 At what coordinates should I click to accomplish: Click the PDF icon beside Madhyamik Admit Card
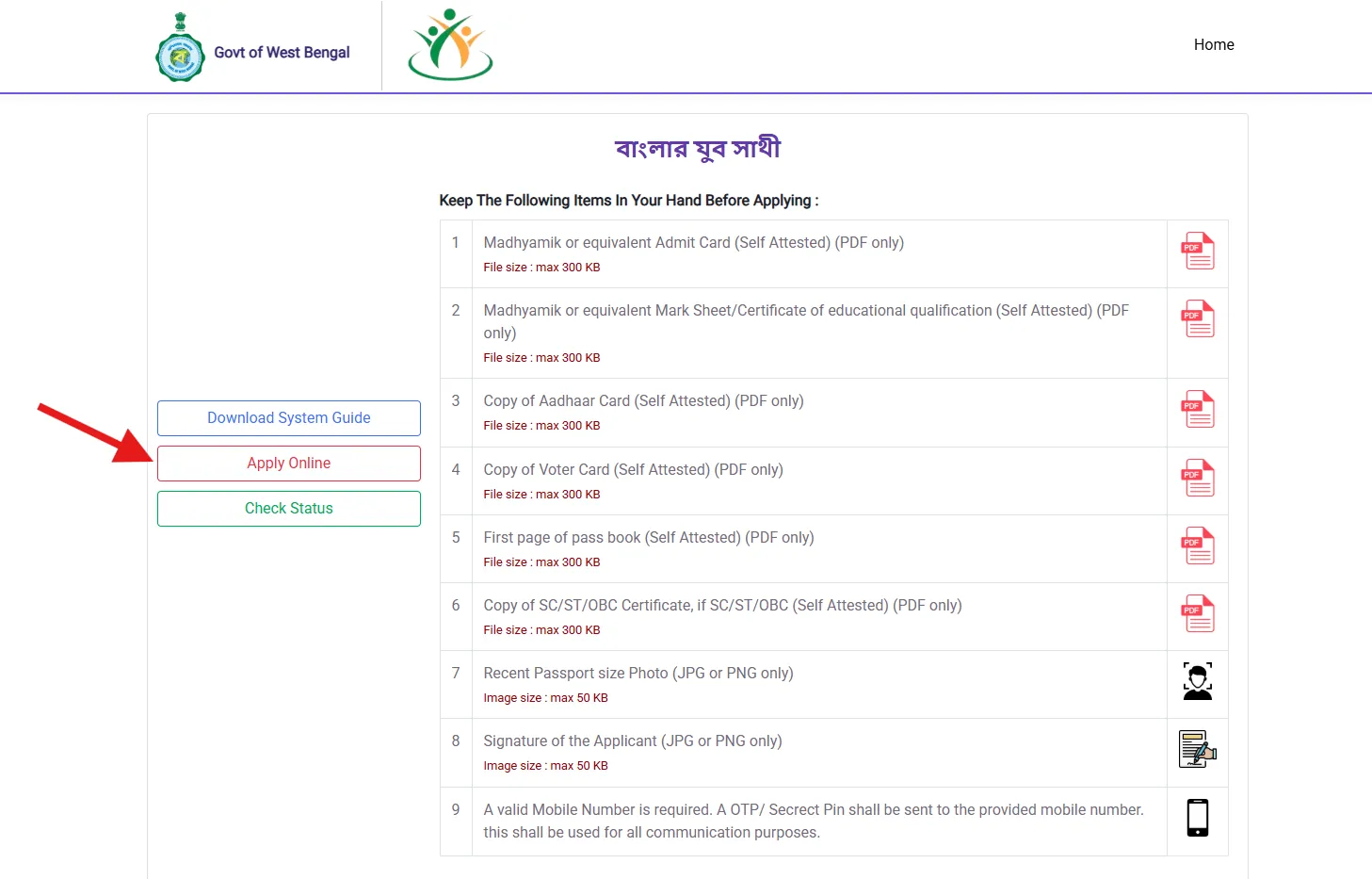(1197, 252)
